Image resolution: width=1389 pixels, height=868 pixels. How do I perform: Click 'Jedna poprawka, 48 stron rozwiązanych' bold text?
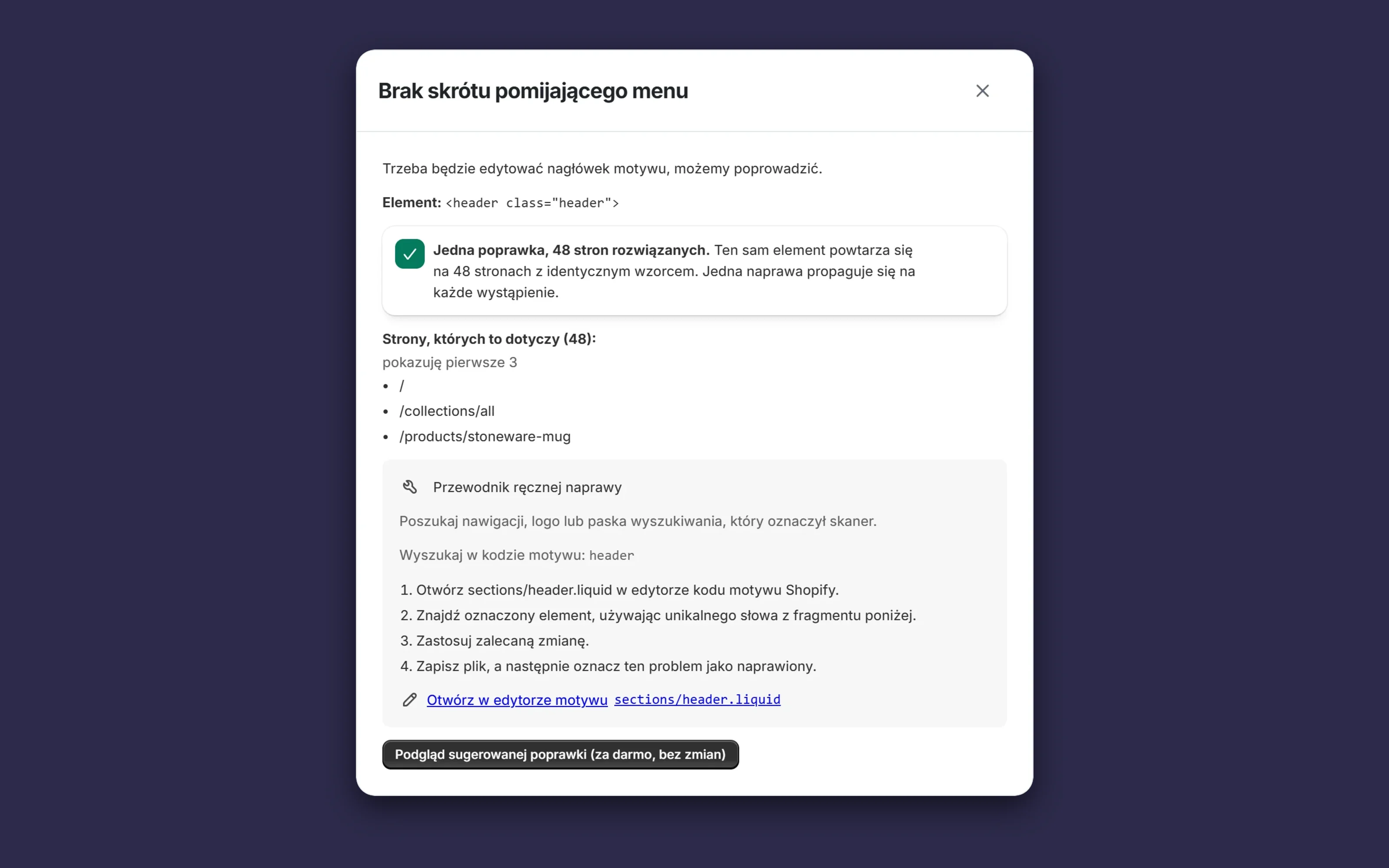click(571, 250)
